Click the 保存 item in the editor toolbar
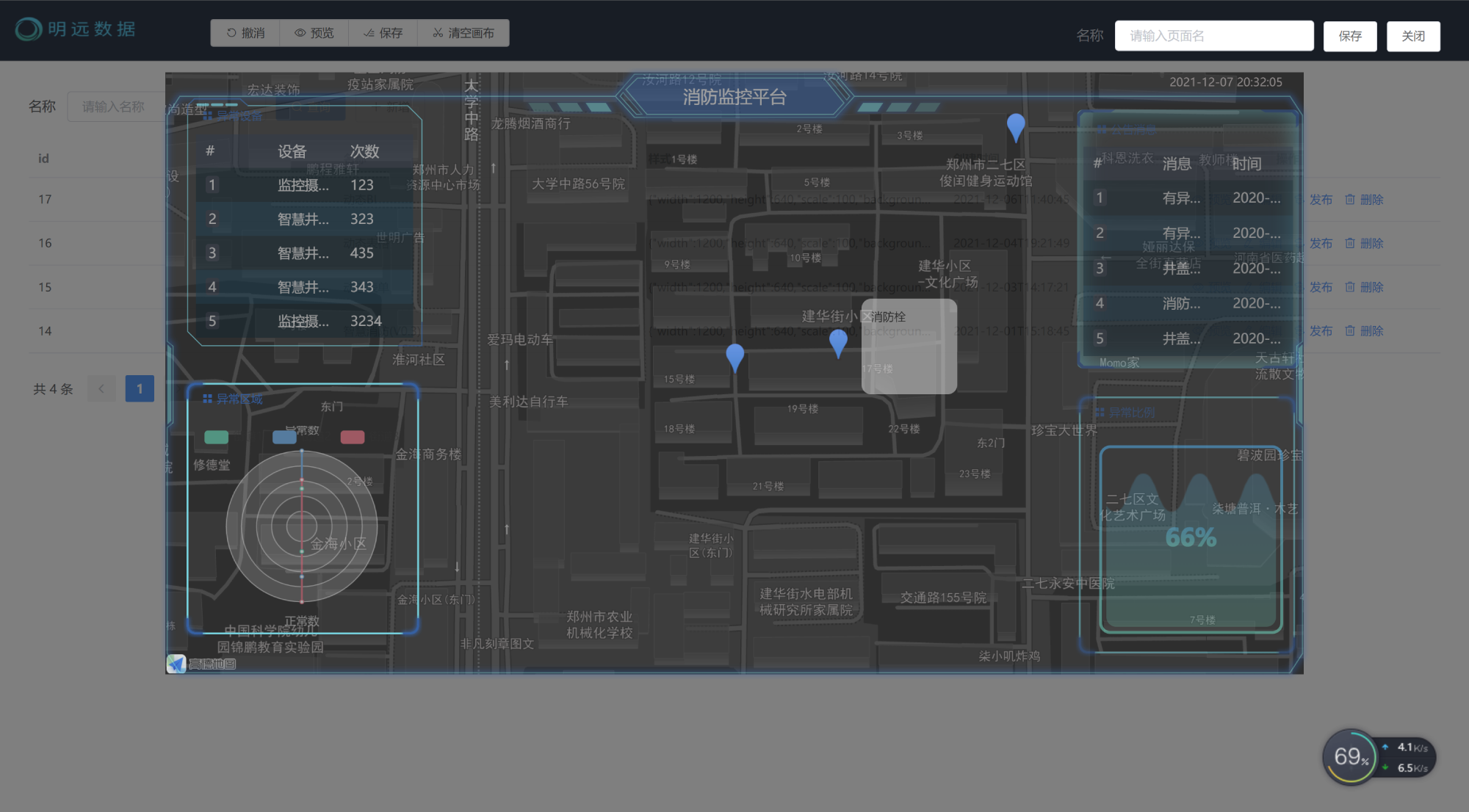 [383, 33]
